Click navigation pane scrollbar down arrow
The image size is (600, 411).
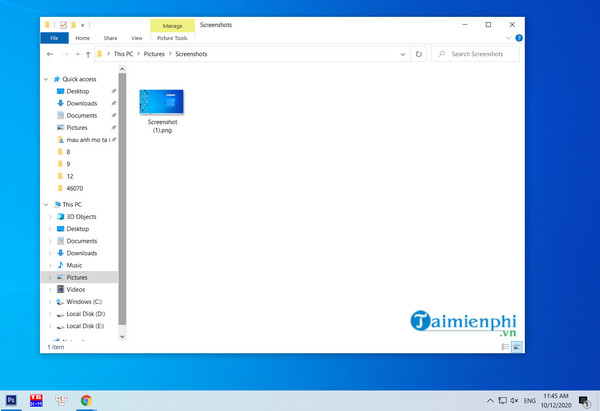(x=122, y=337)
